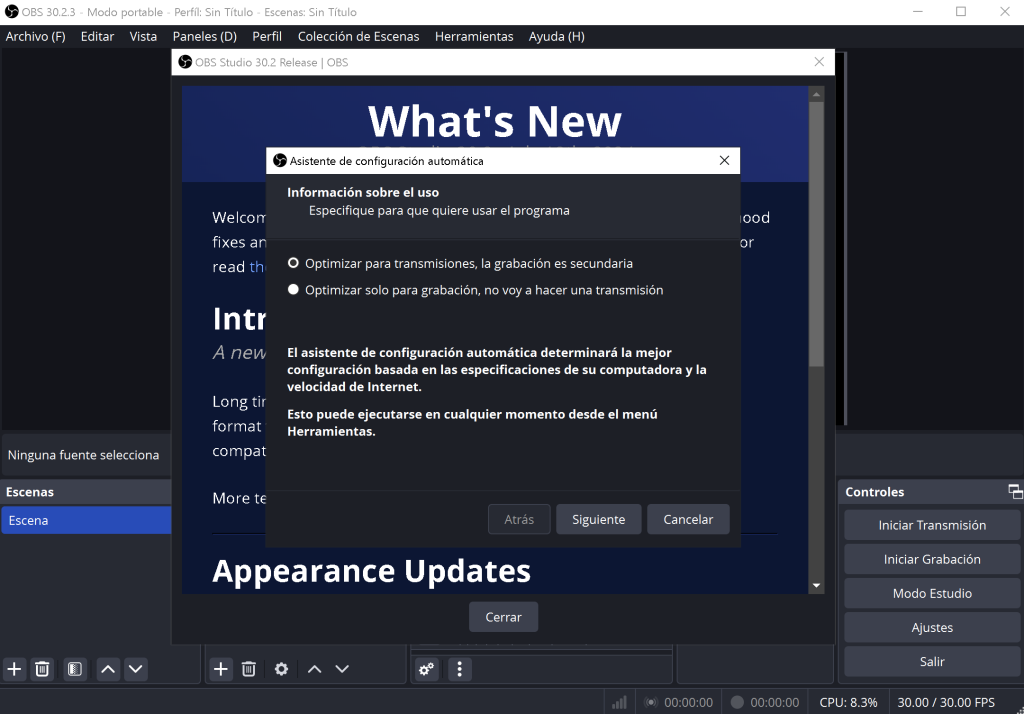Select Escena in the scenes list
The height and width of the screenshot is (714, 1024).
pos(86,520)
